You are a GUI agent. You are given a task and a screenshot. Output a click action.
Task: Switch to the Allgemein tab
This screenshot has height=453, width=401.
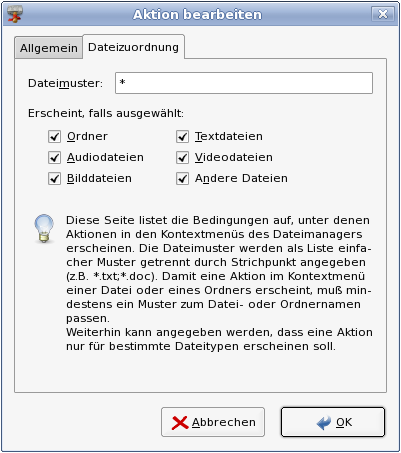pyautogui.click(x=49, y=48)
